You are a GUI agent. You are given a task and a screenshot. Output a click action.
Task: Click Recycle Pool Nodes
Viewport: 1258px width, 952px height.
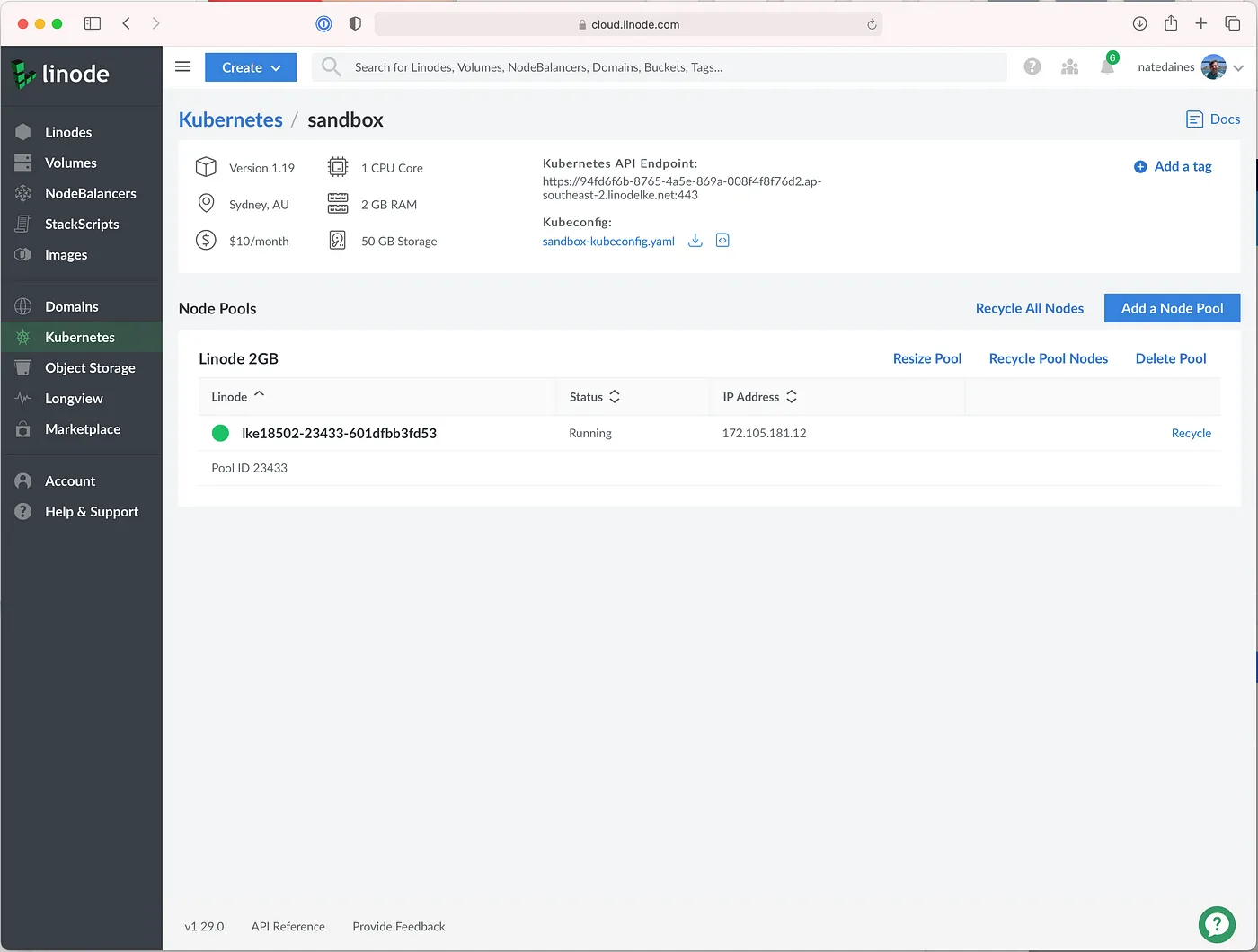tap(1049, 358)
